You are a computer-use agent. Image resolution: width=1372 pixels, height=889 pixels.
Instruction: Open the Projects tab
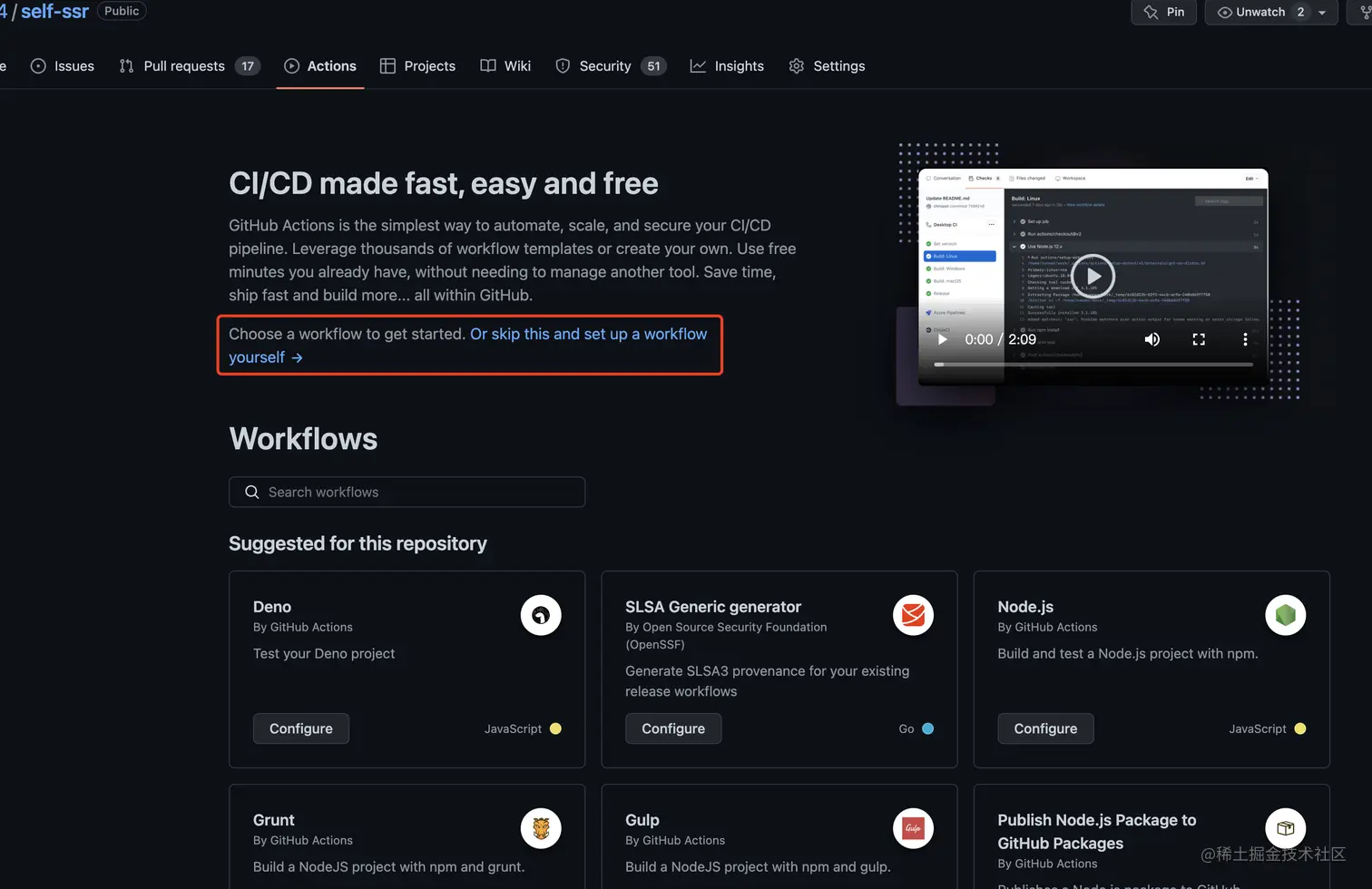point(417,66)
